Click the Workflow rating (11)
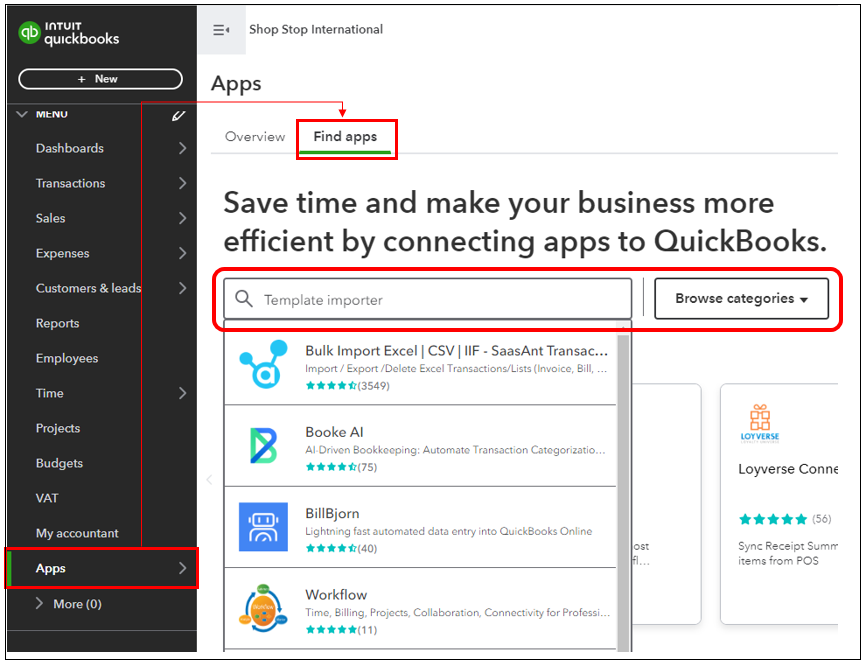Screen dimensions: 866x665 (341, 629)
